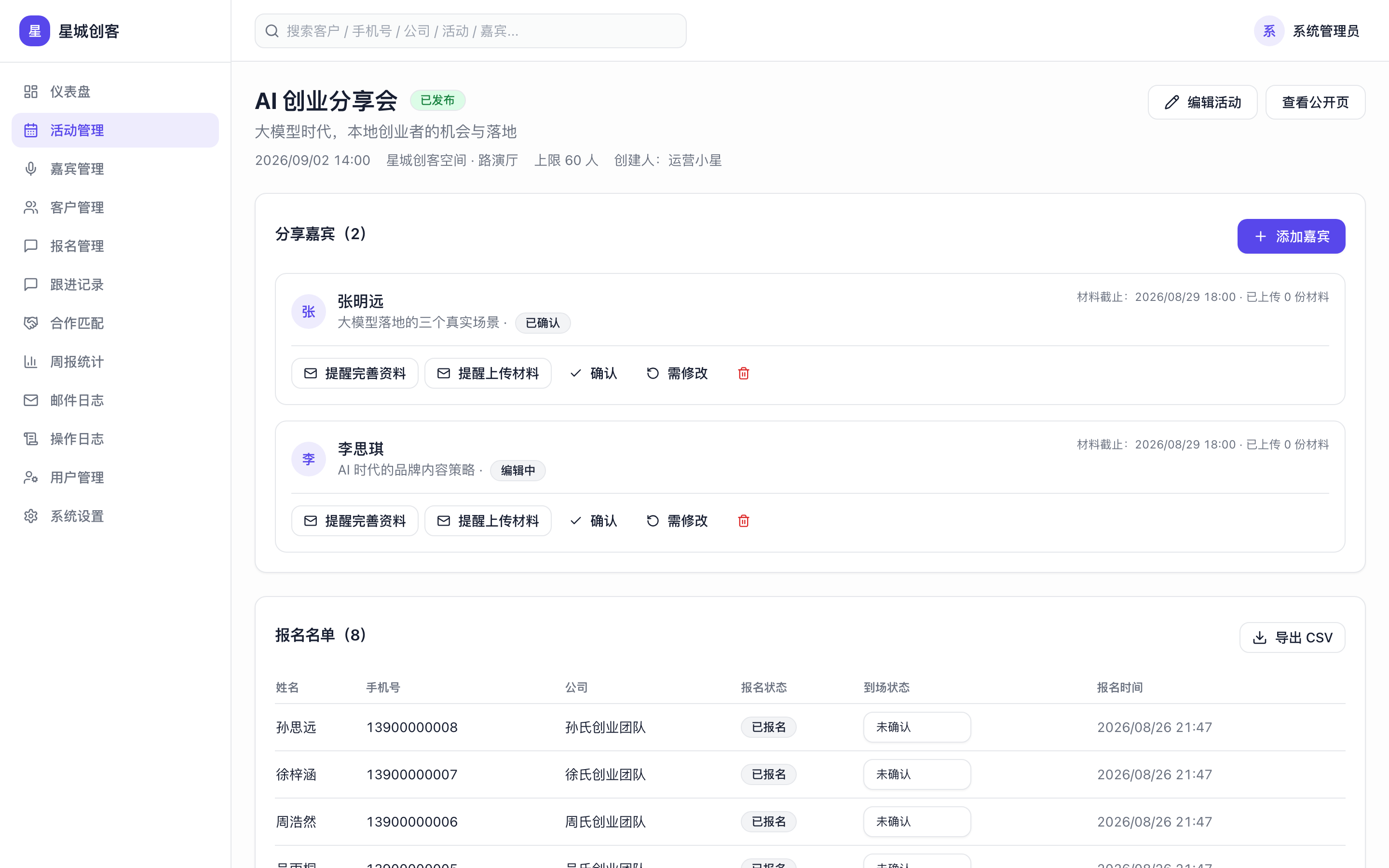Open 到场状态 dropdown for 周浩然

(917, 822)
